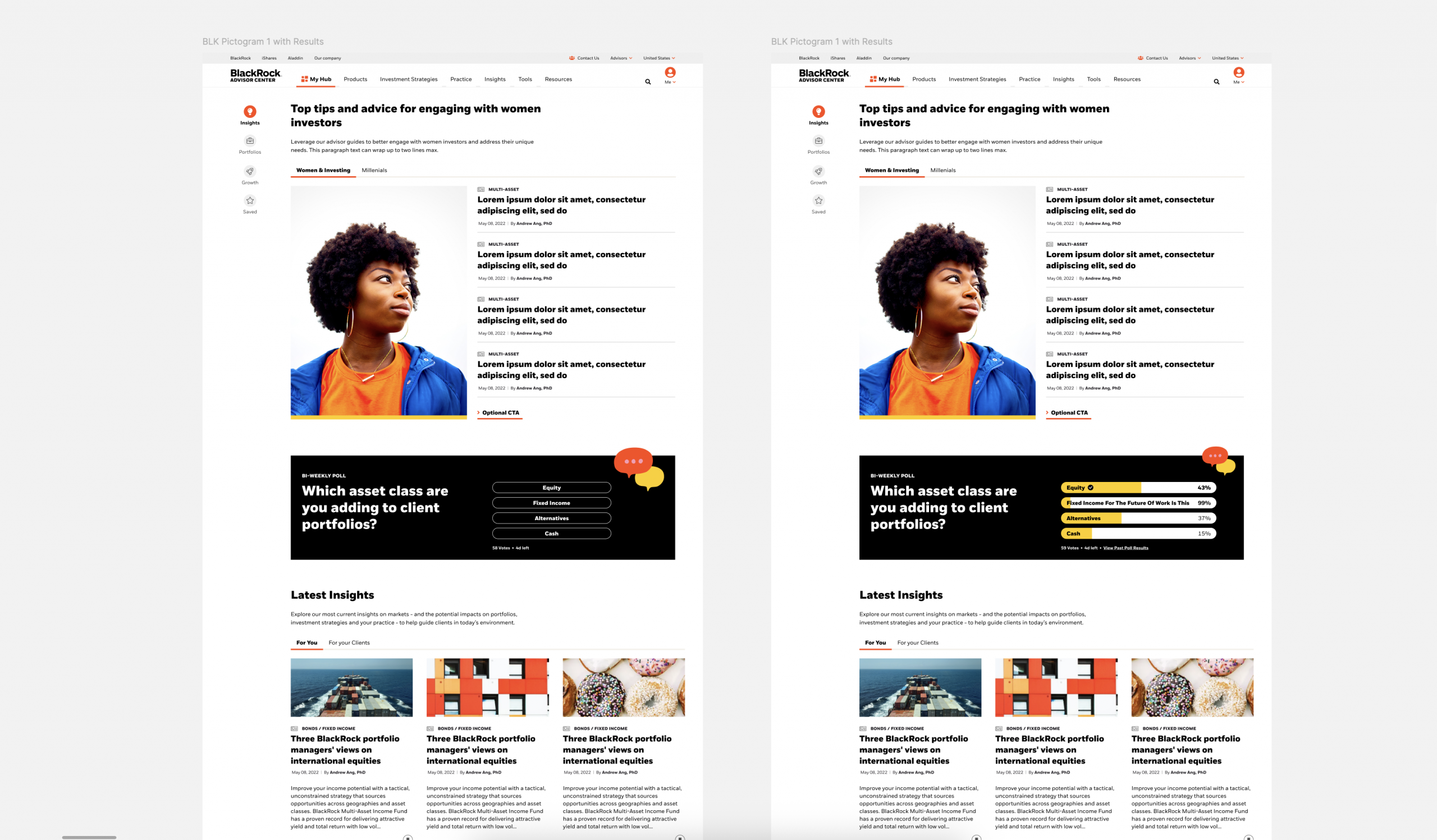Expand Me chevron menu in left frame

click(x=674, y=82)
